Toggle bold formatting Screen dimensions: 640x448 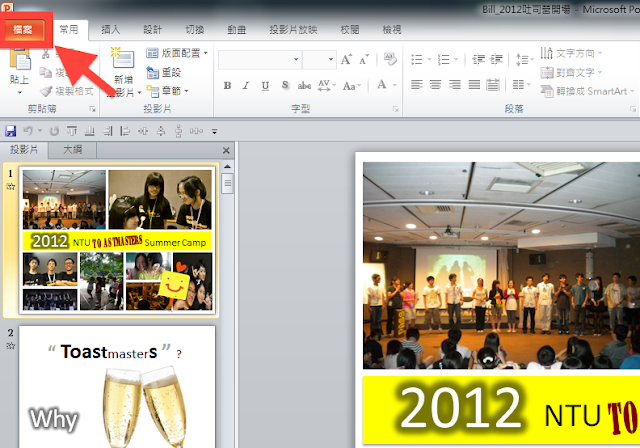227,85
